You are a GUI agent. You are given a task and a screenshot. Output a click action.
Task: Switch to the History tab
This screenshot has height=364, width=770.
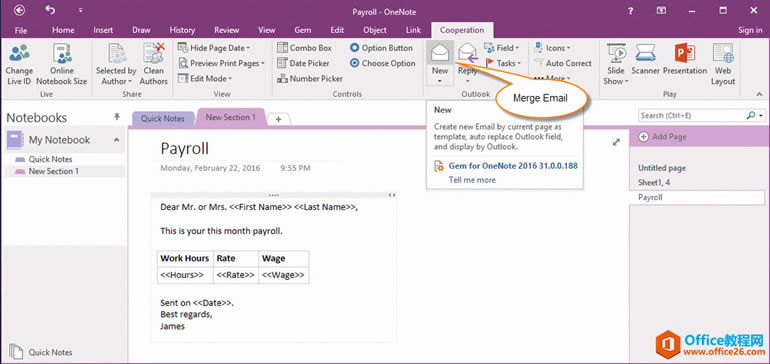point(182,30)
